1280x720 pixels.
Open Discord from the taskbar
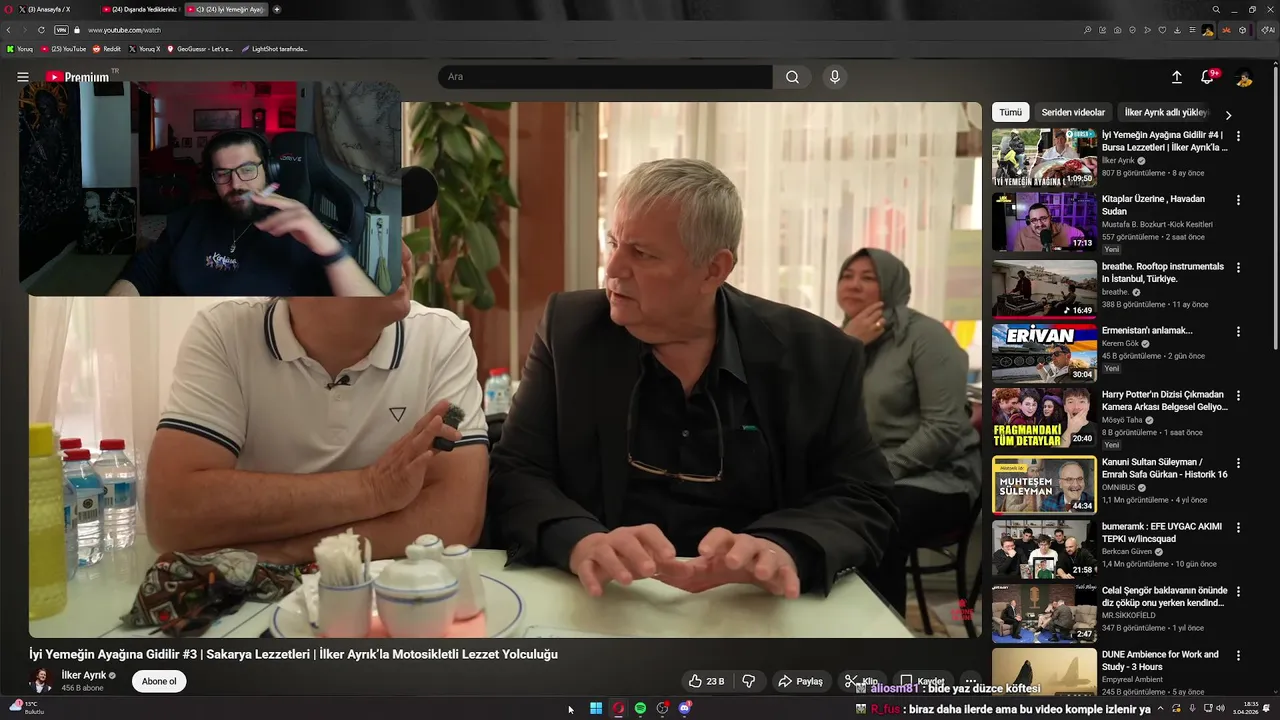point(685,708)
